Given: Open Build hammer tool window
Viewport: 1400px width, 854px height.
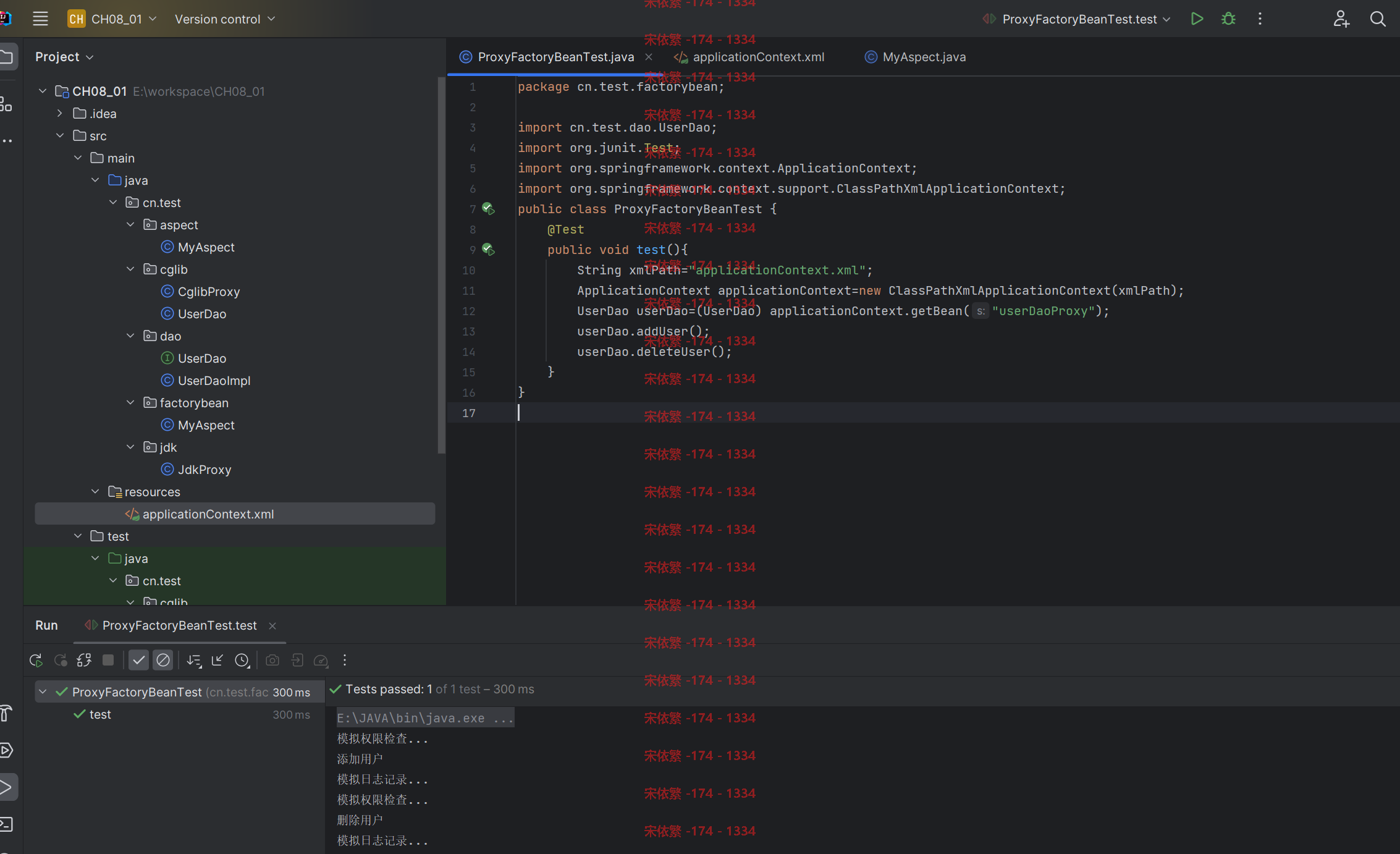Looking at the screenshot, I should tap(6, 714).
